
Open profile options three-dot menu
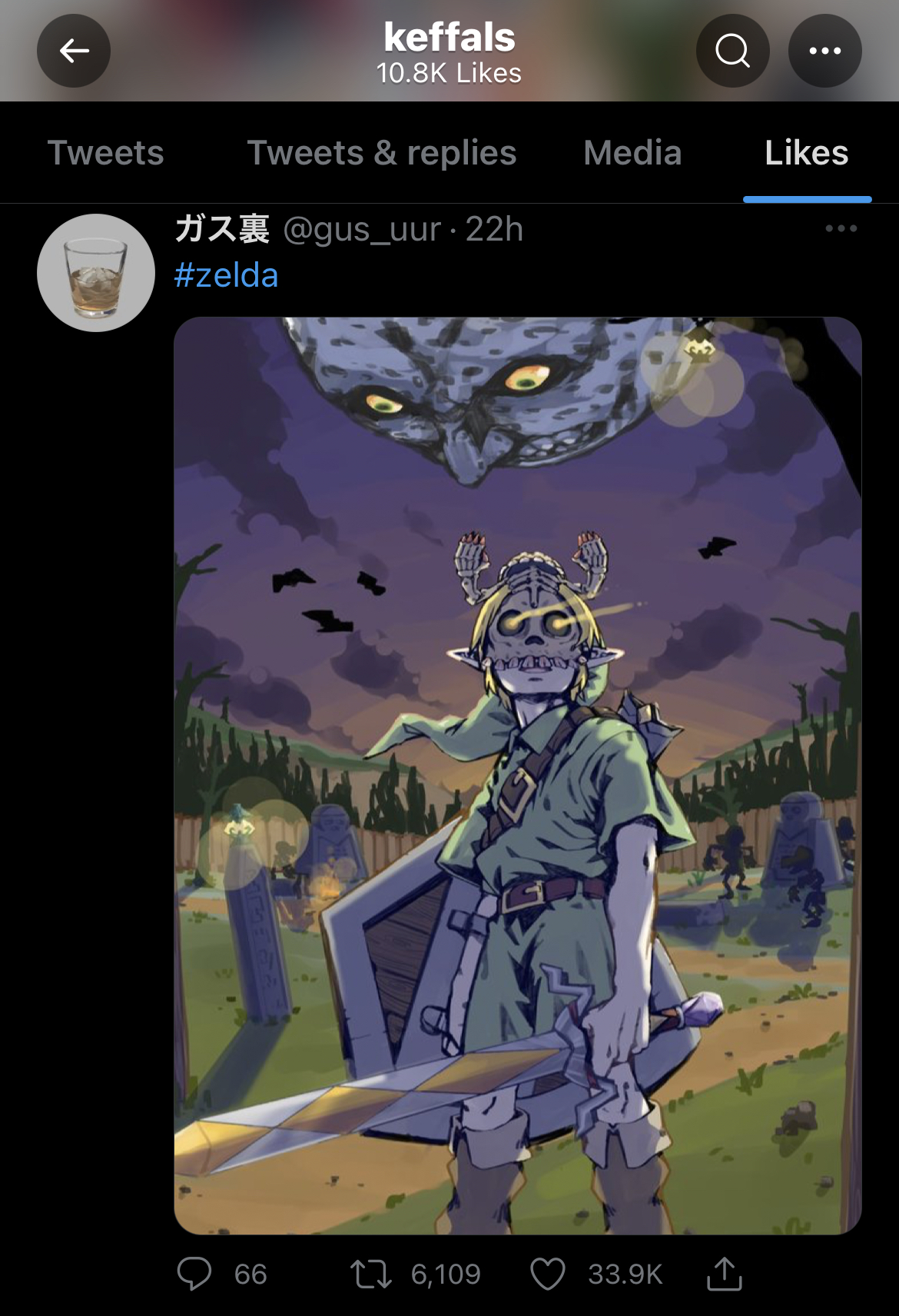tap(824, 51)
